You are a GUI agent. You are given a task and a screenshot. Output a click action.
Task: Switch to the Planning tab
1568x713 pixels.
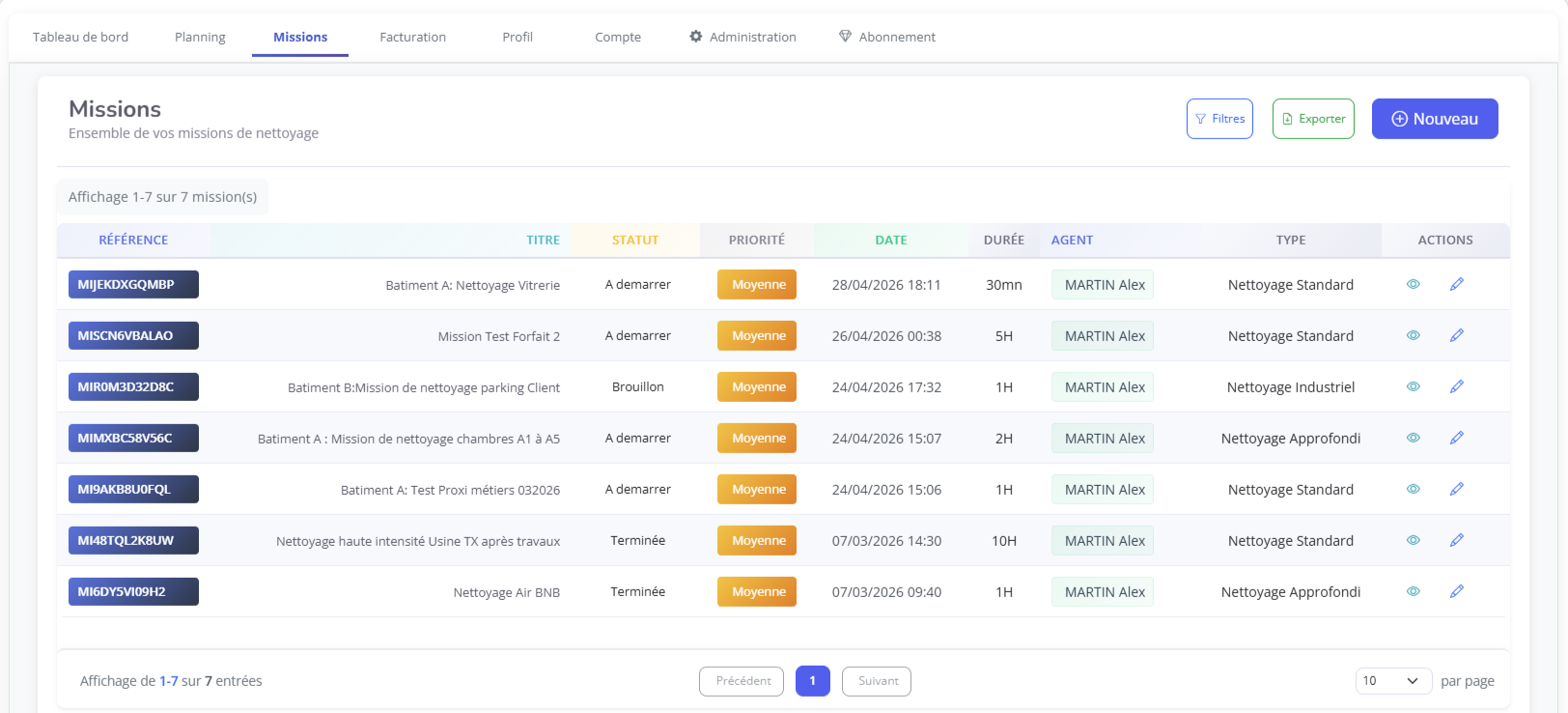pos(200,37)
